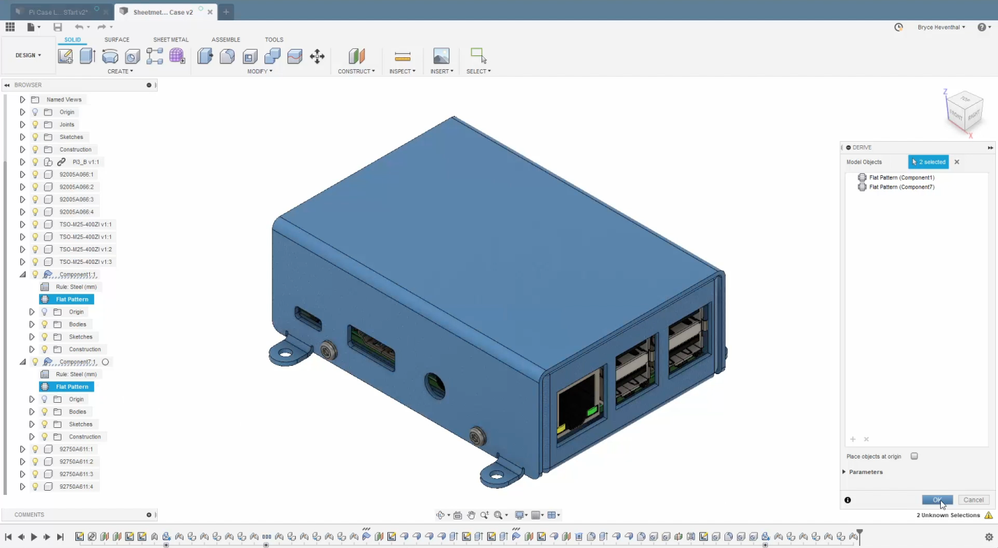Select the Extrude tool
The image size is (998, 548).
point(87,56)
